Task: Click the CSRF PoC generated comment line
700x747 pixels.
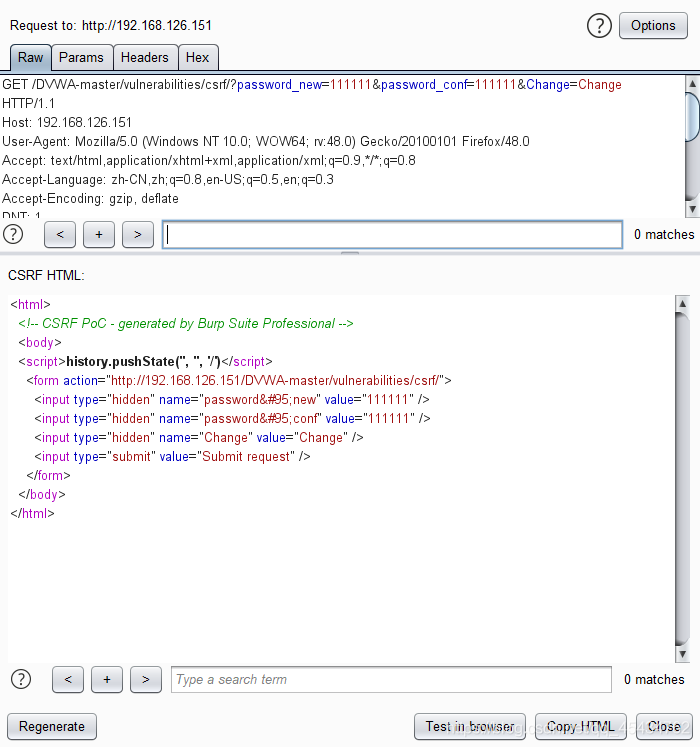Action: [186, 323]
